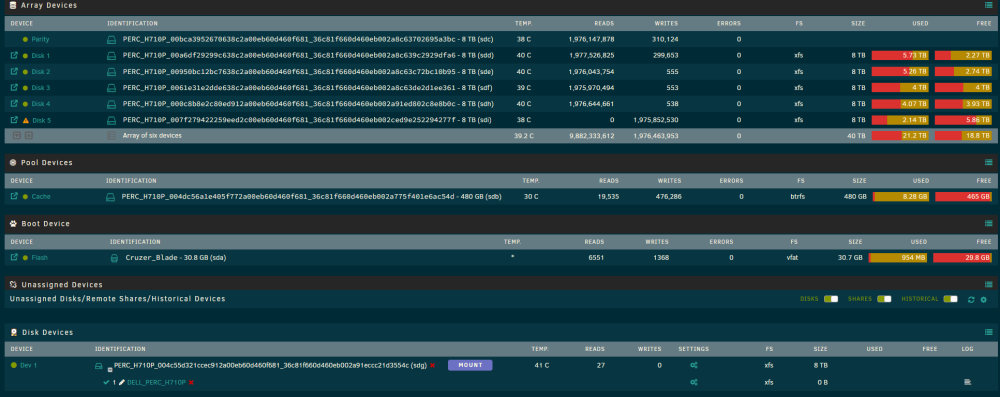Open the Disk 2 browse icon
Screen dimensions: 1000x397
pyautogui.click(x=14, y=71)
